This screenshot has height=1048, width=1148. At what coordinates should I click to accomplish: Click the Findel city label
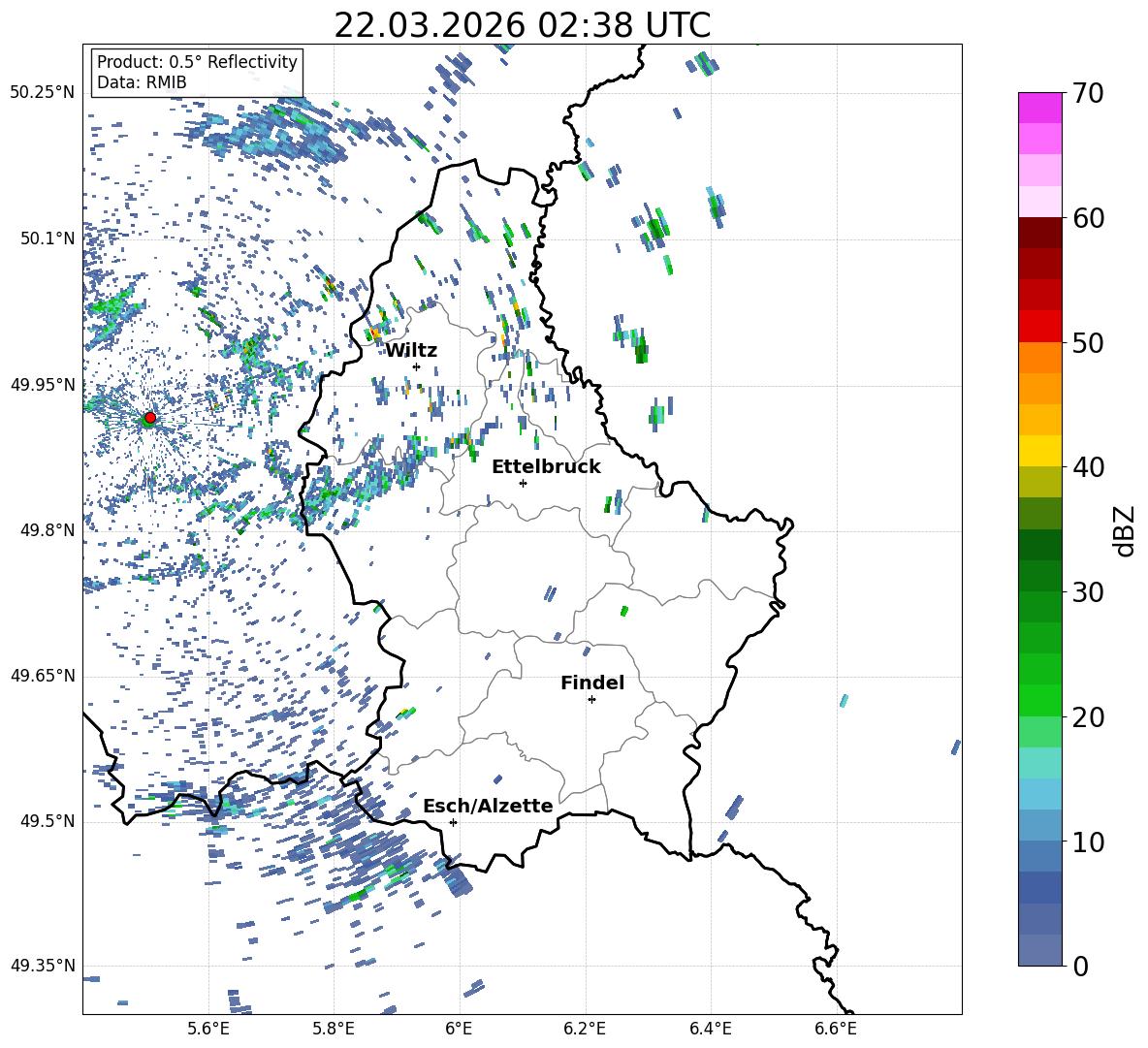pyautogui.click(x=592, y=683)
